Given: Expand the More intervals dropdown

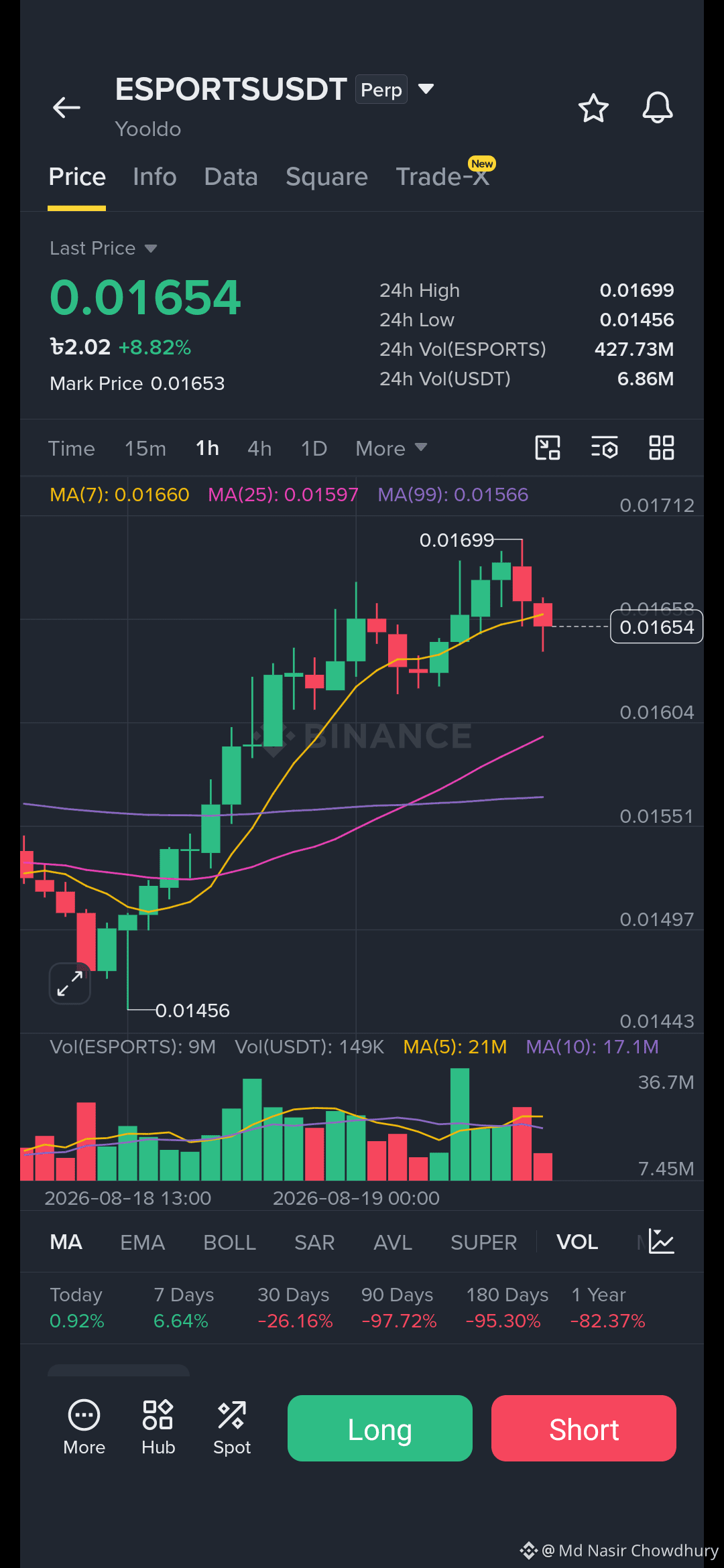Looking at the screenshot, I should tap(391, 448).
